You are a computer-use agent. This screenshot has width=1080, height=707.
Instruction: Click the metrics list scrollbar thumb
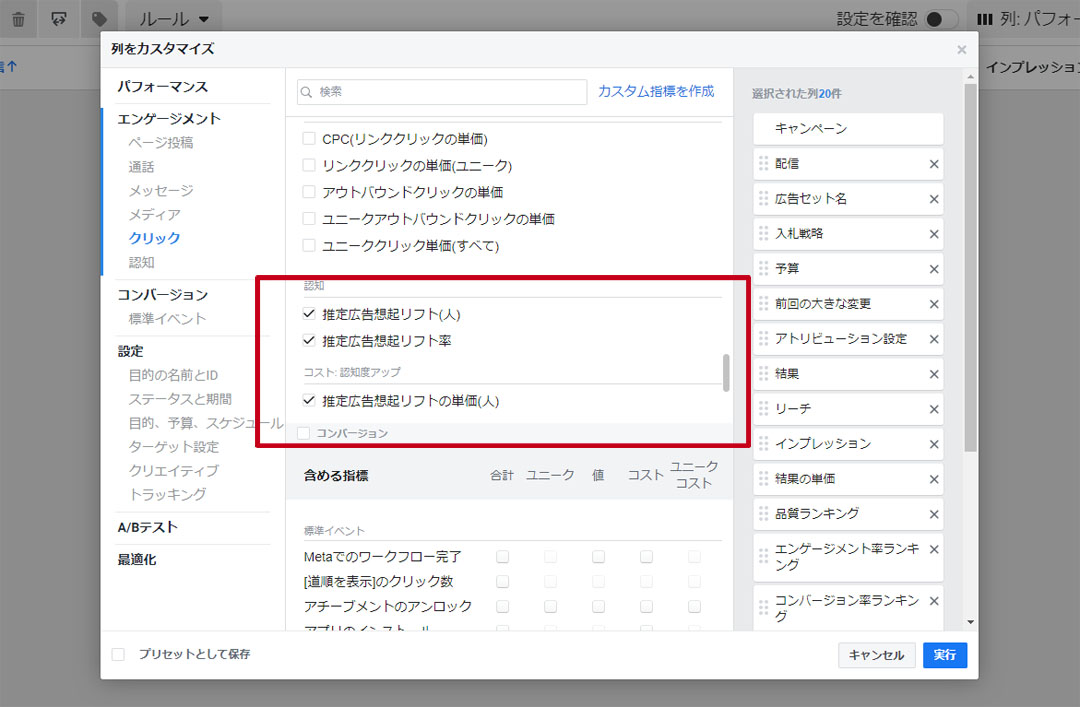coord(726,372)
